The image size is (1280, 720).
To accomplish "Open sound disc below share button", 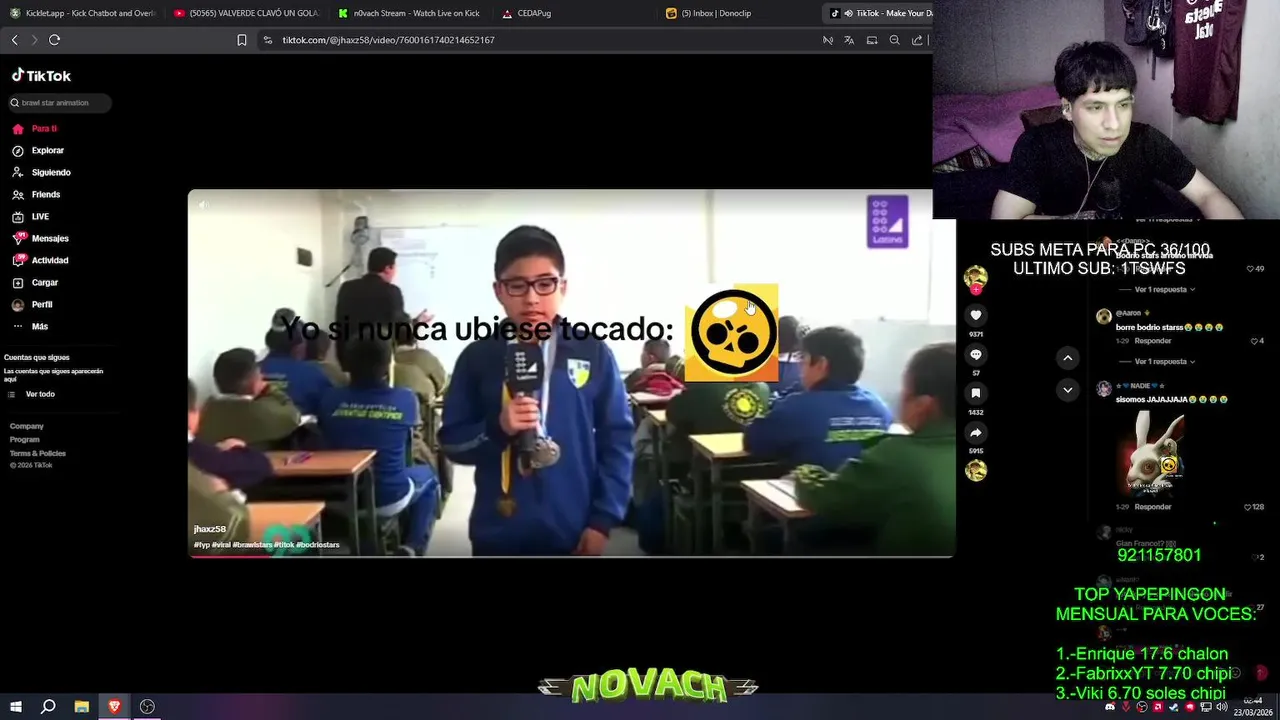I will tap(976, 470).
